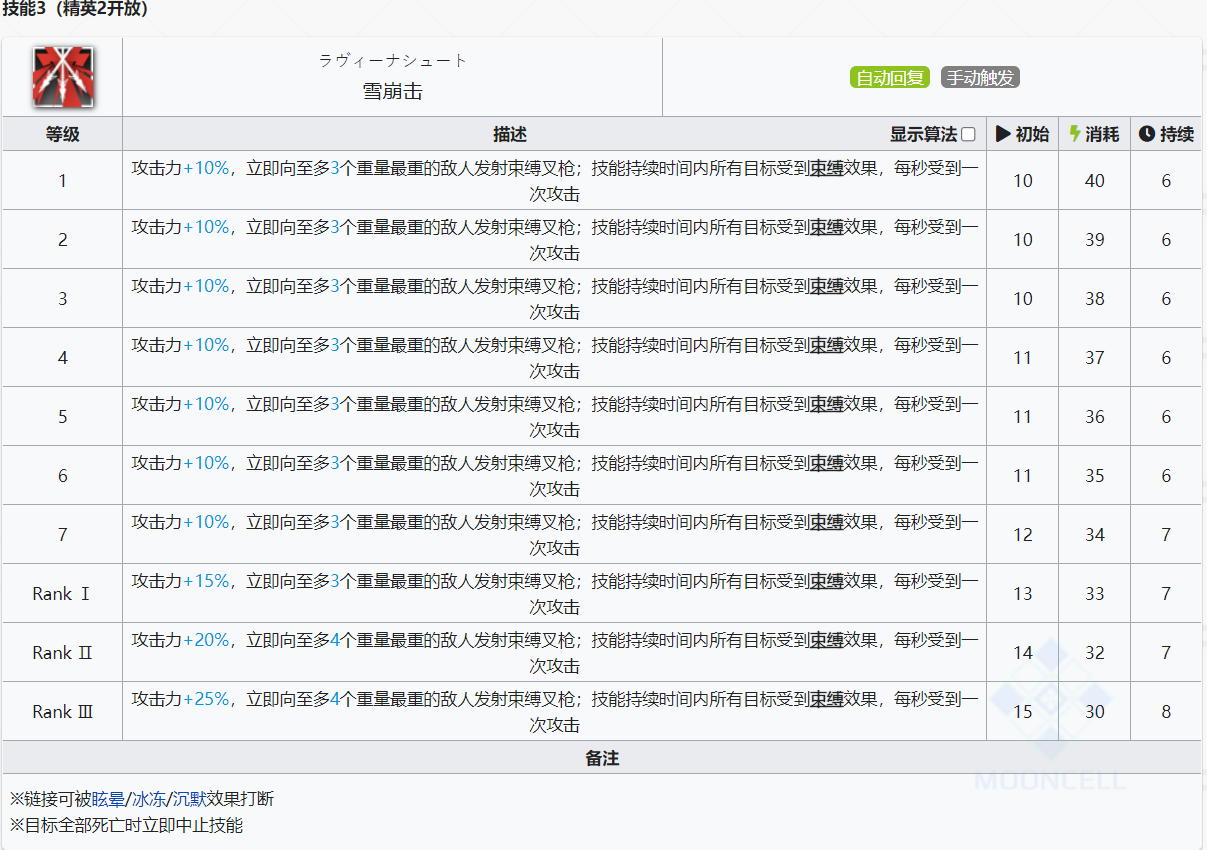Click the 初始 play triangle icon
The height and width of the screenshot is (850, 1207).
[1003, 134]
